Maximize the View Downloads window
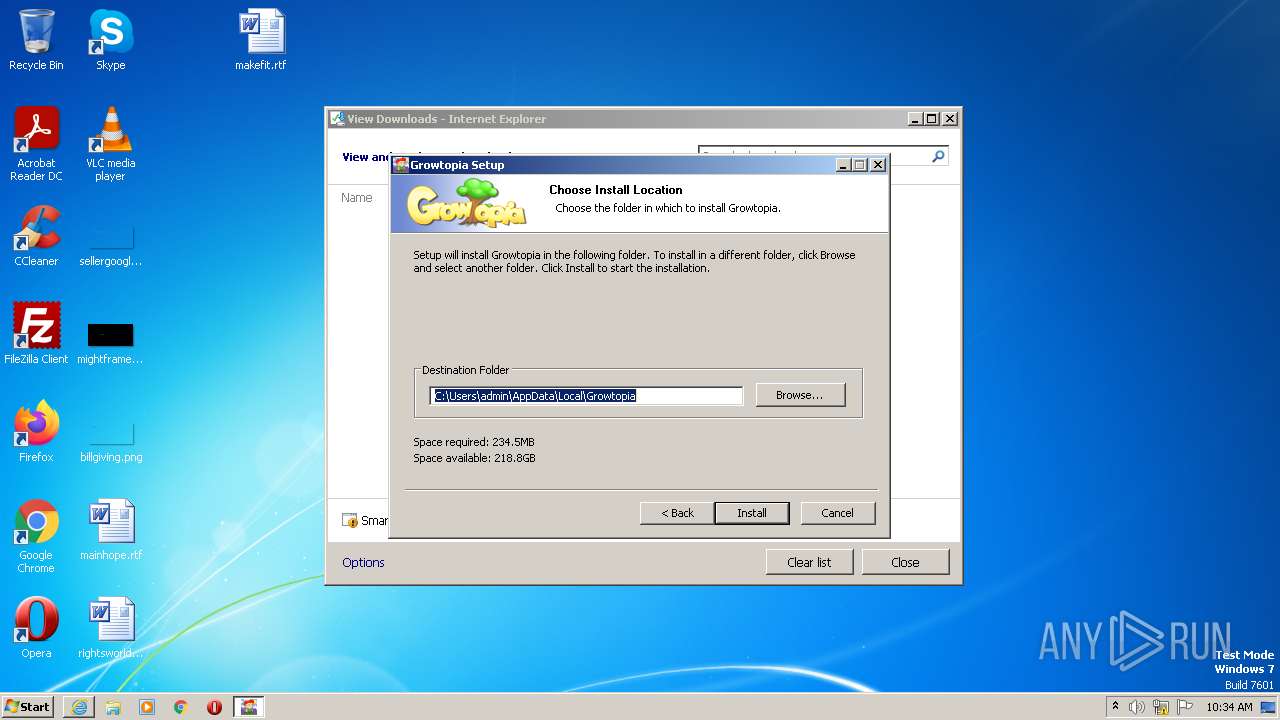This screenshot has height=720, width=1280. tap(932, 119)
